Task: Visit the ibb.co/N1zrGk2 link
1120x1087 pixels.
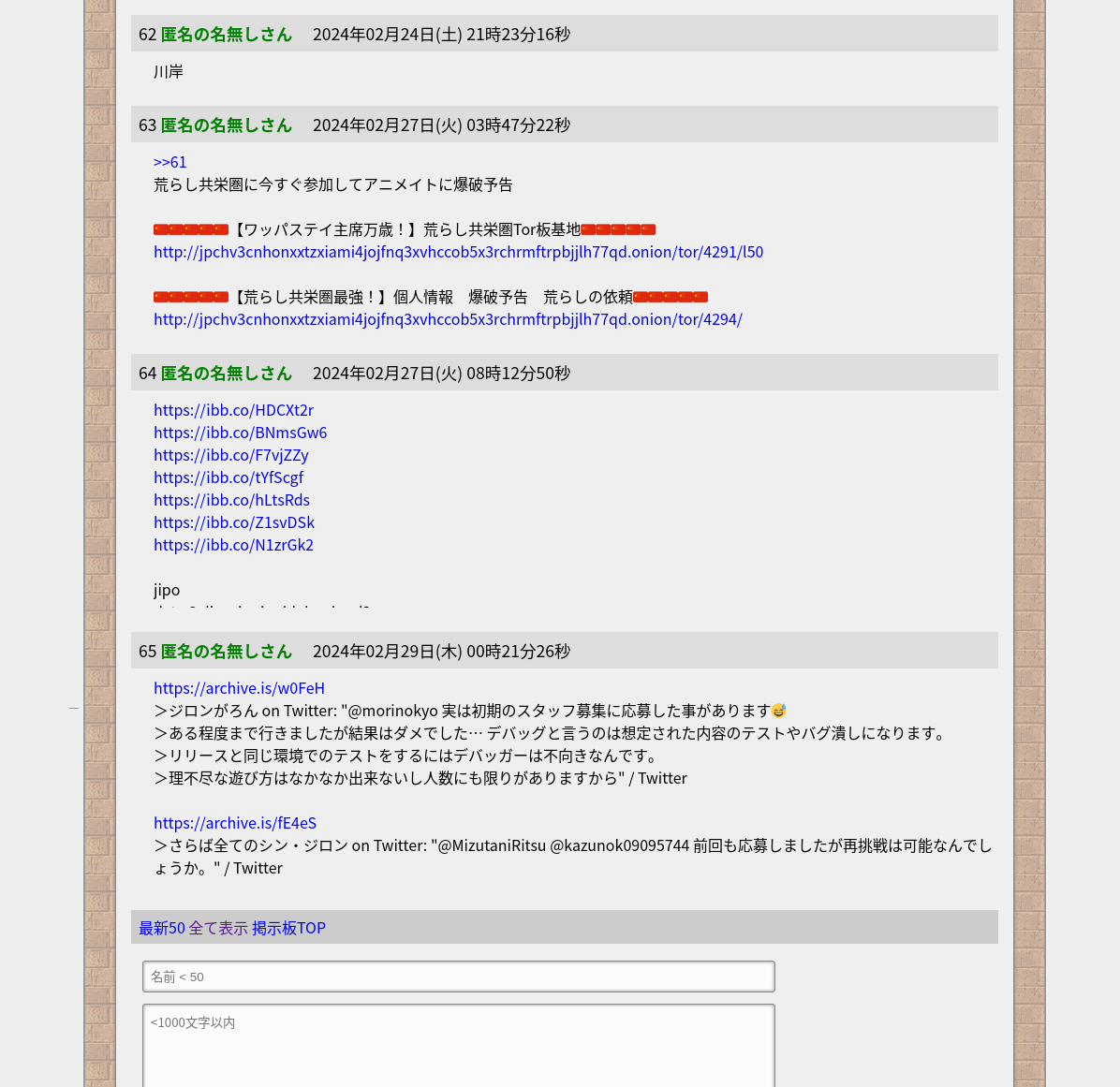Action: pyautogui.click(x=233, y=545)
